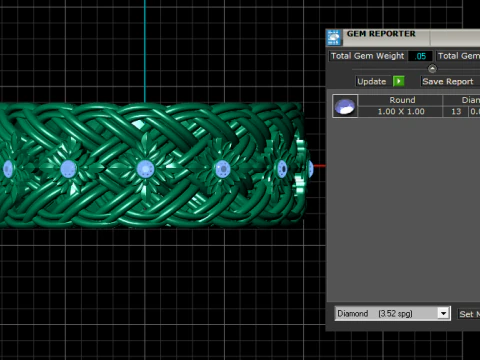
Task: Select the center gem on the braided ring
Action: (x=145, y=169)
